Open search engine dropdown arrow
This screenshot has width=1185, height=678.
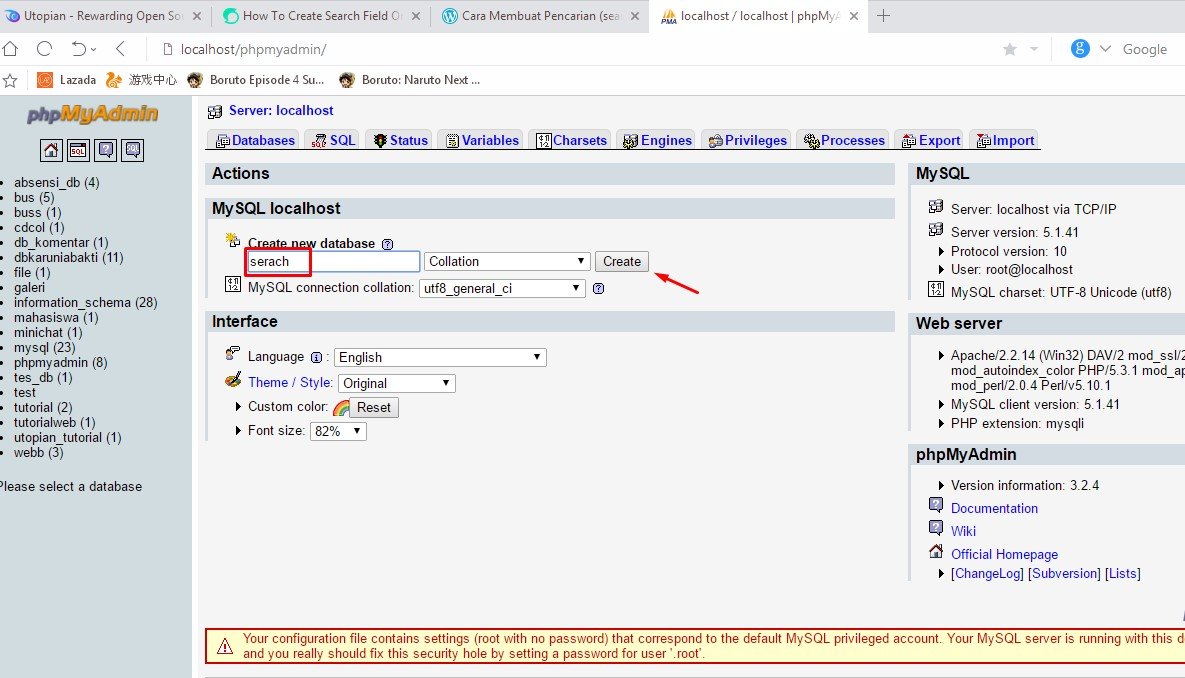1105,49
